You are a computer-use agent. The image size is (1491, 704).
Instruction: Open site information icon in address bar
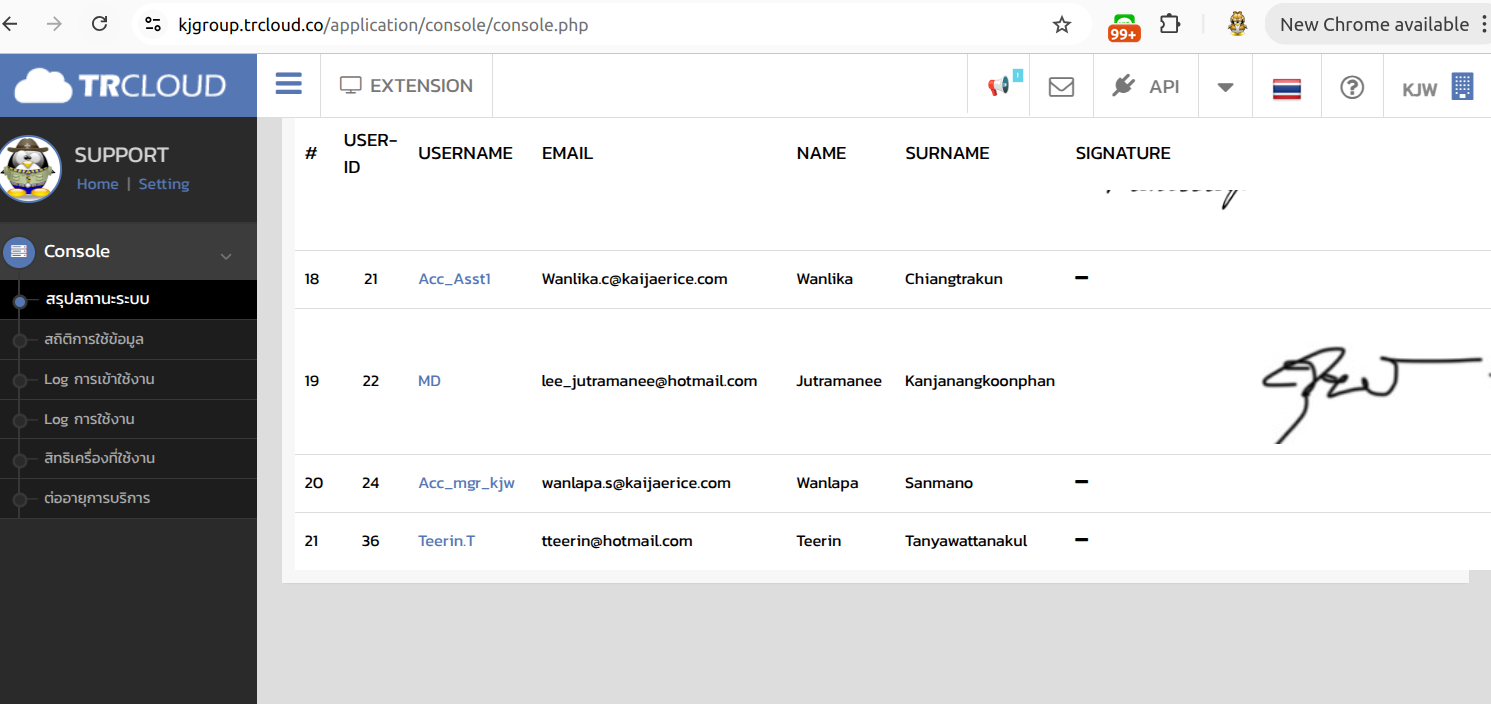[153, 24]
